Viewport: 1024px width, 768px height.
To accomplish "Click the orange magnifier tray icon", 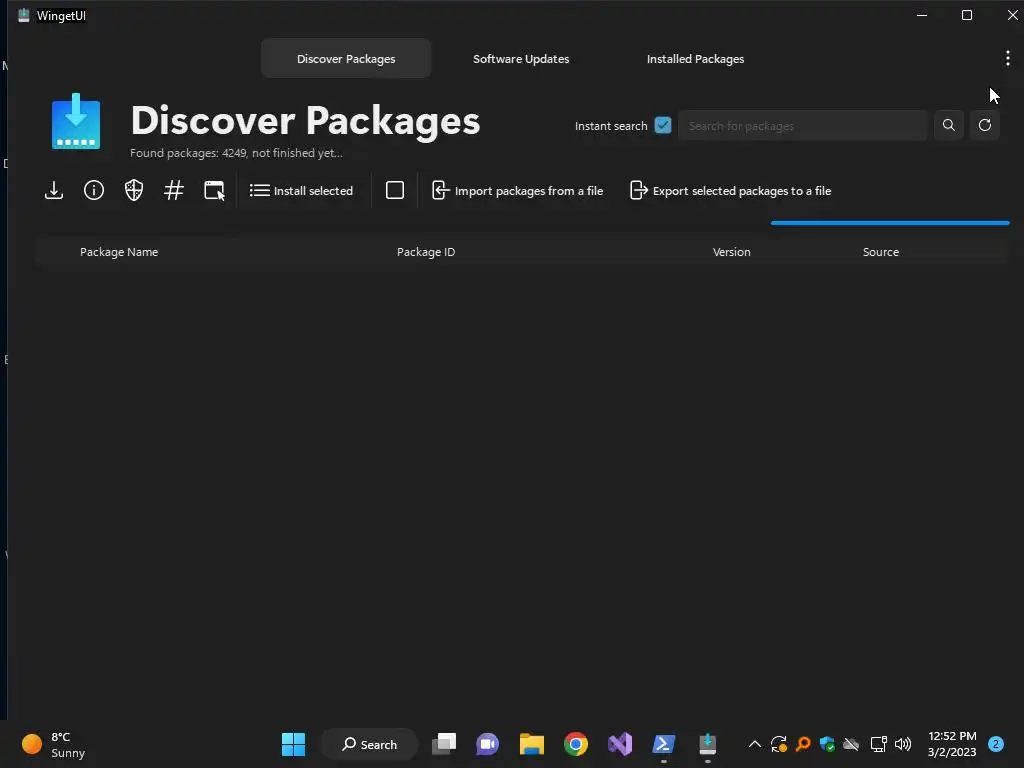I will click(803, 744).
